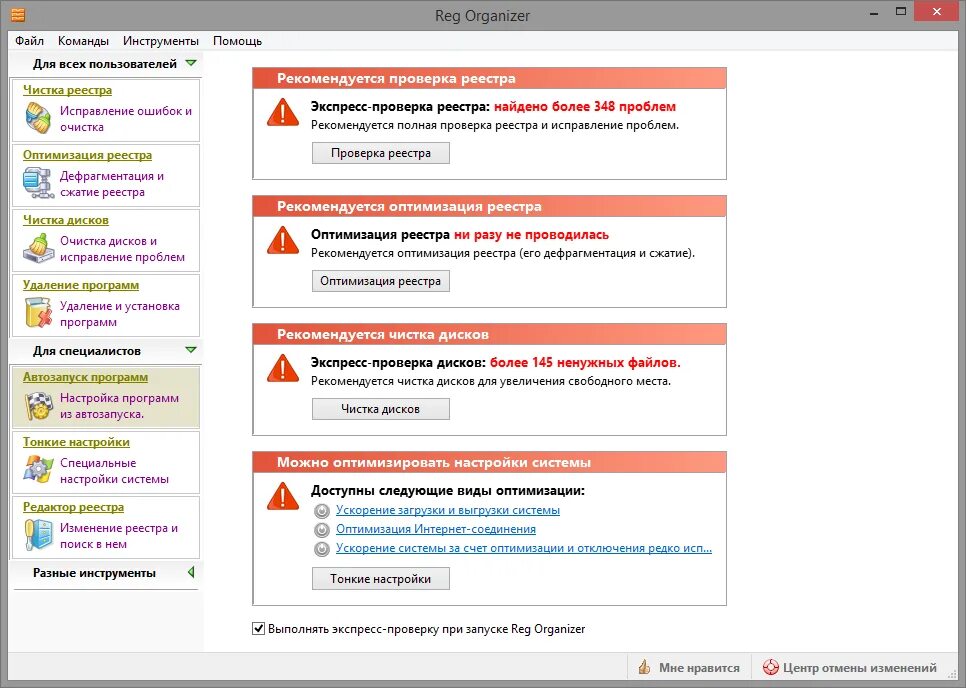Click the disk cleanup brush icon
Image resolution: width=966 pixels, height=688 pixels.
tap(38, 248)
